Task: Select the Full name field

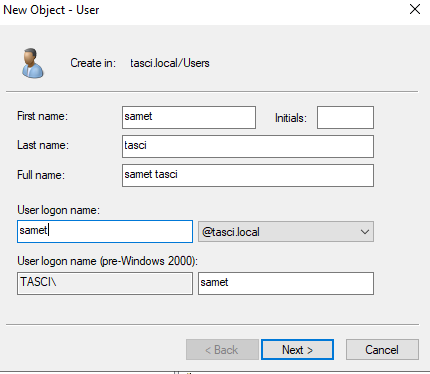Action: (x=248, y=175)
